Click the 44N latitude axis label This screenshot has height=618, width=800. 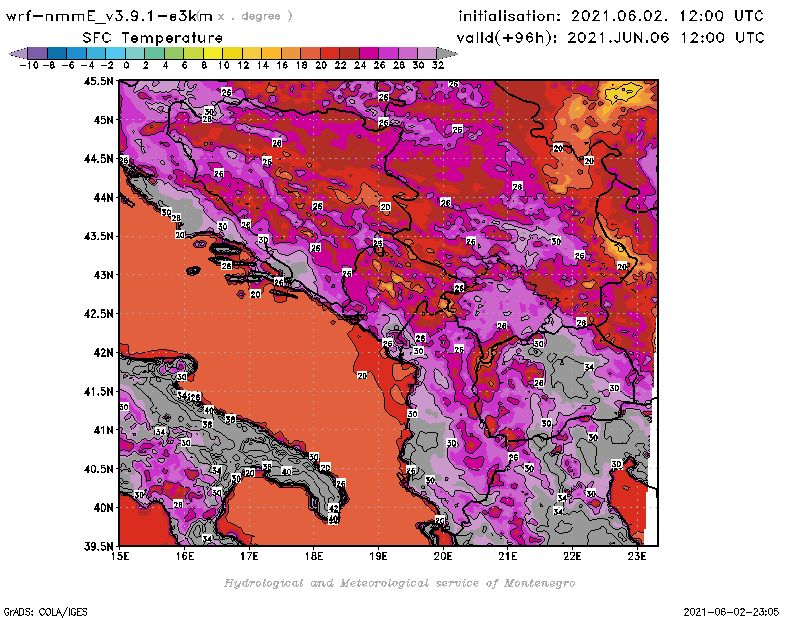point(103,197)
